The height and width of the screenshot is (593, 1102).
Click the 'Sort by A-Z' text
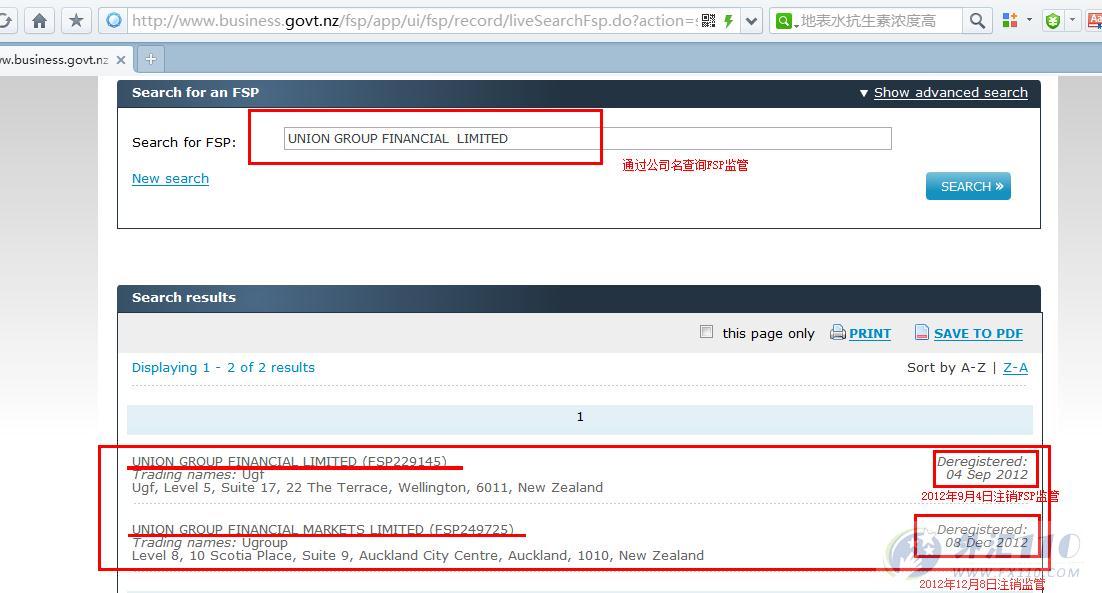click(x=946, y=367)
